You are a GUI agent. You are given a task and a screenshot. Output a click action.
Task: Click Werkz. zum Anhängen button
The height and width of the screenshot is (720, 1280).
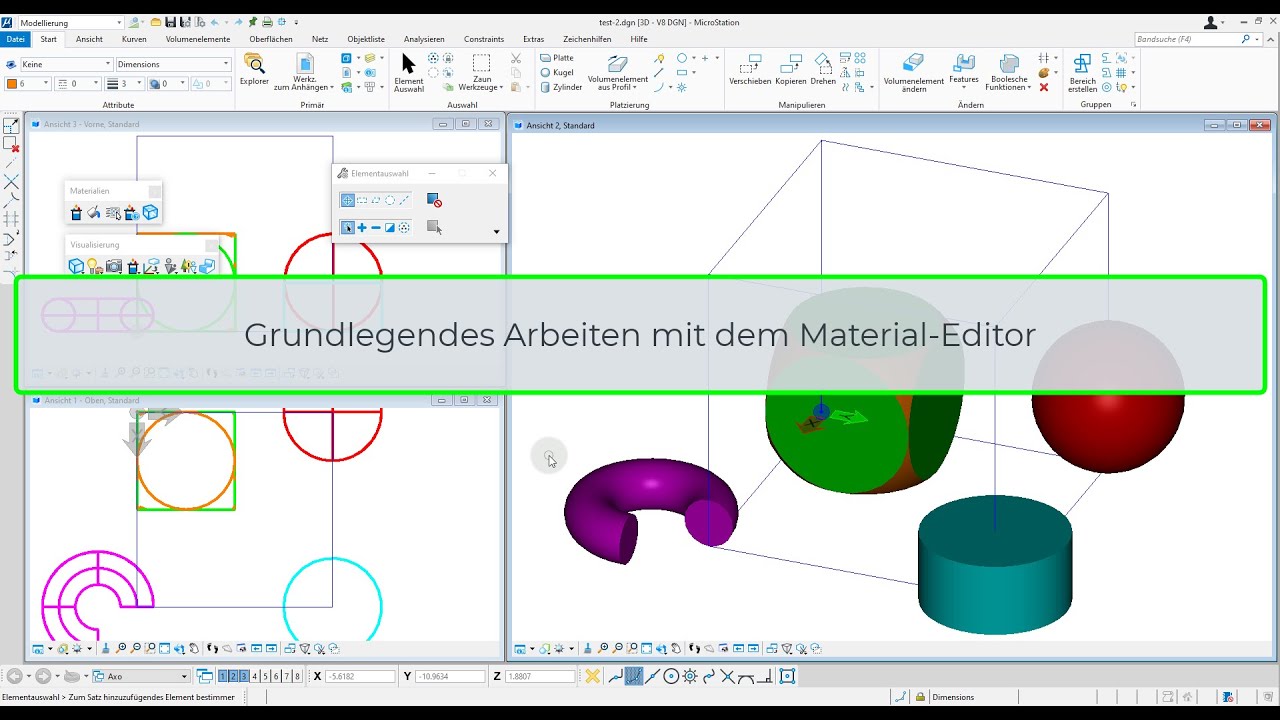click(x=305, y=73)
